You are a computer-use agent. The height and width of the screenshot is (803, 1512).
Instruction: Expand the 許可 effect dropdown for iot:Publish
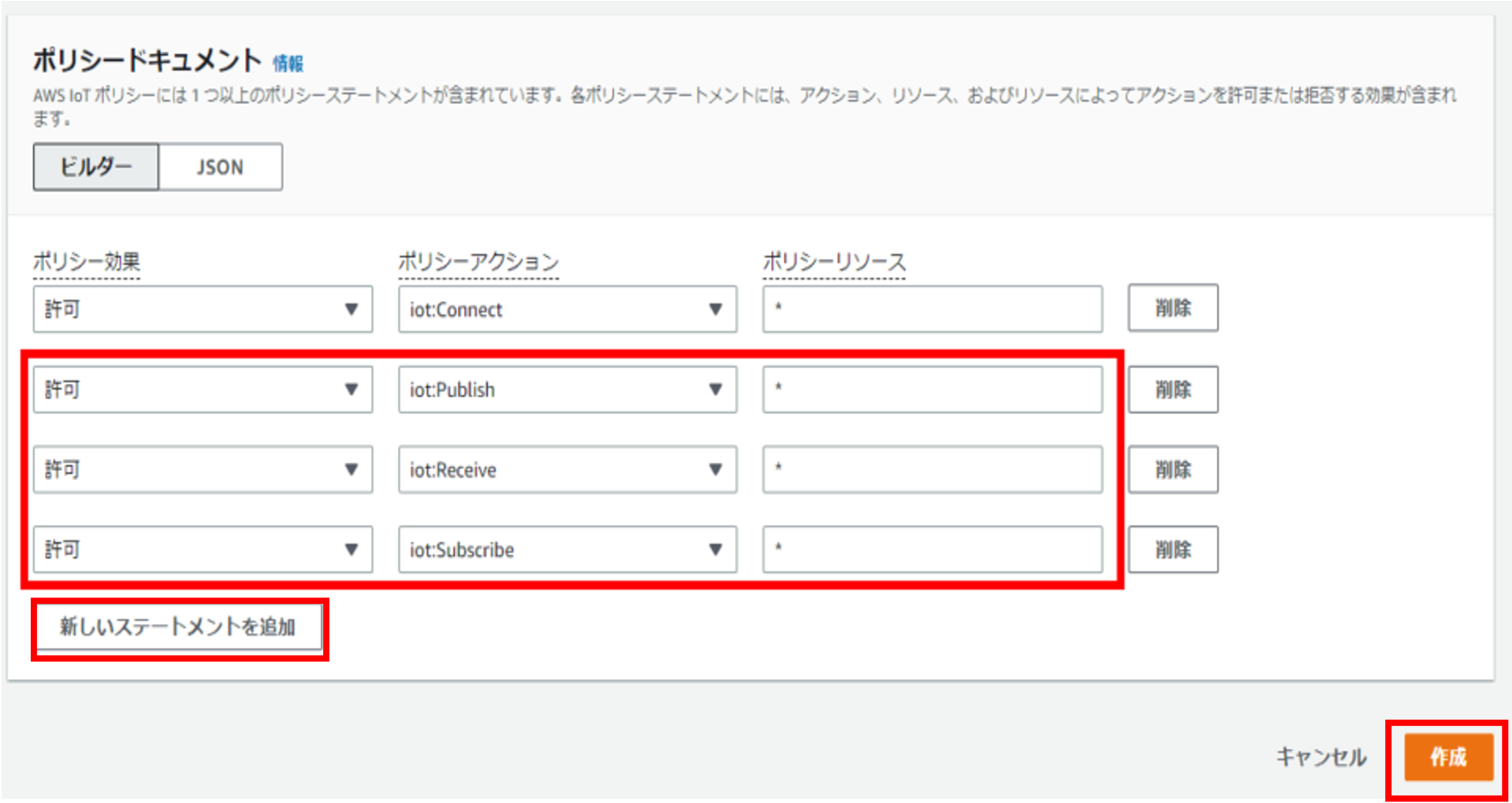click(202, 390)
